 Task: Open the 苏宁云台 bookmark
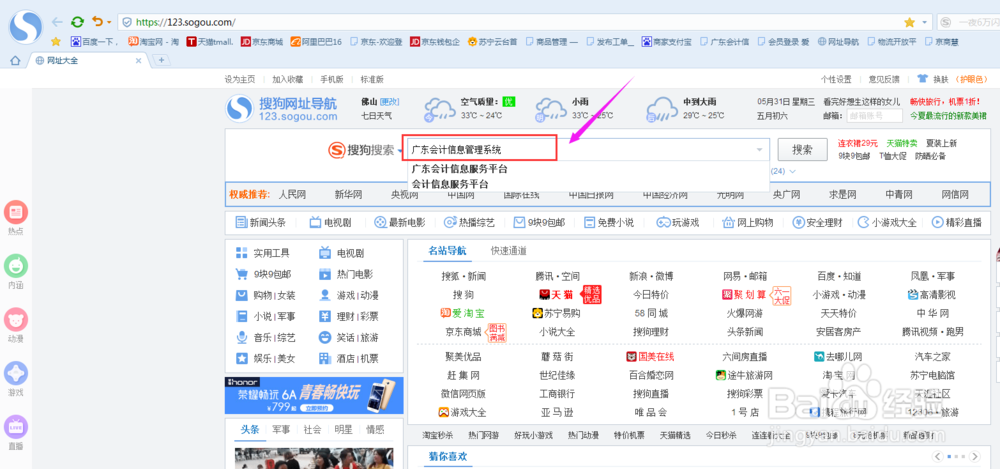click(492, 42)
